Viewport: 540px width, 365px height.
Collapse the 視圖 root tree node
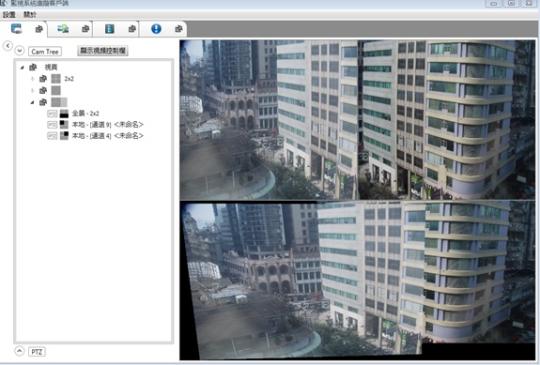tap(22, 67)
